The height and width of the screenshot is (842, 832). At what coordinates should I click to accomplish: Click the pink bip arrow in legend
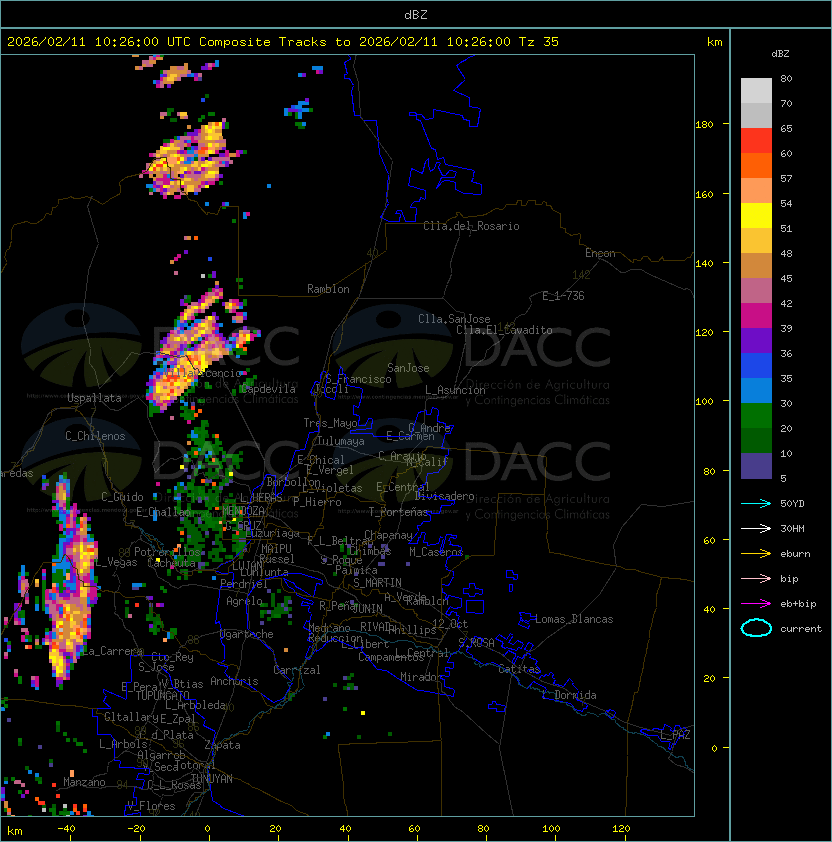click(x=756, y=579)
